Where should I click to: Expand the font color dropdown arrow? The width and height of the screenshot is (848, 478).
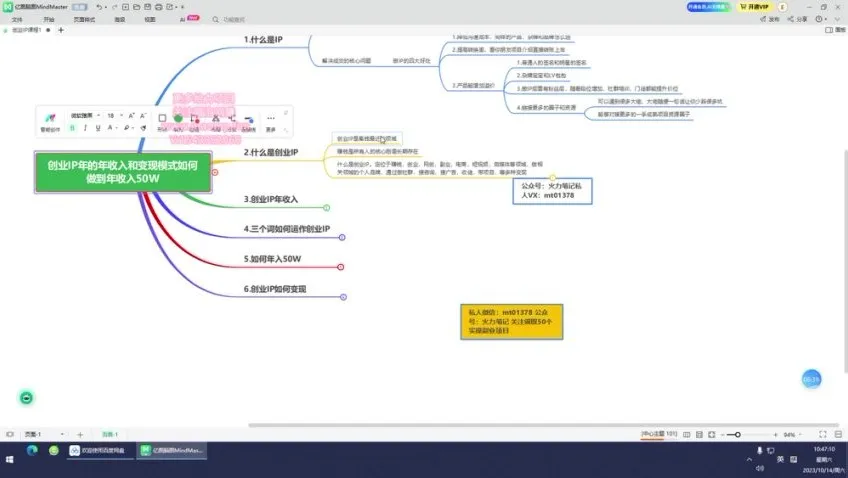click(118, 128)
